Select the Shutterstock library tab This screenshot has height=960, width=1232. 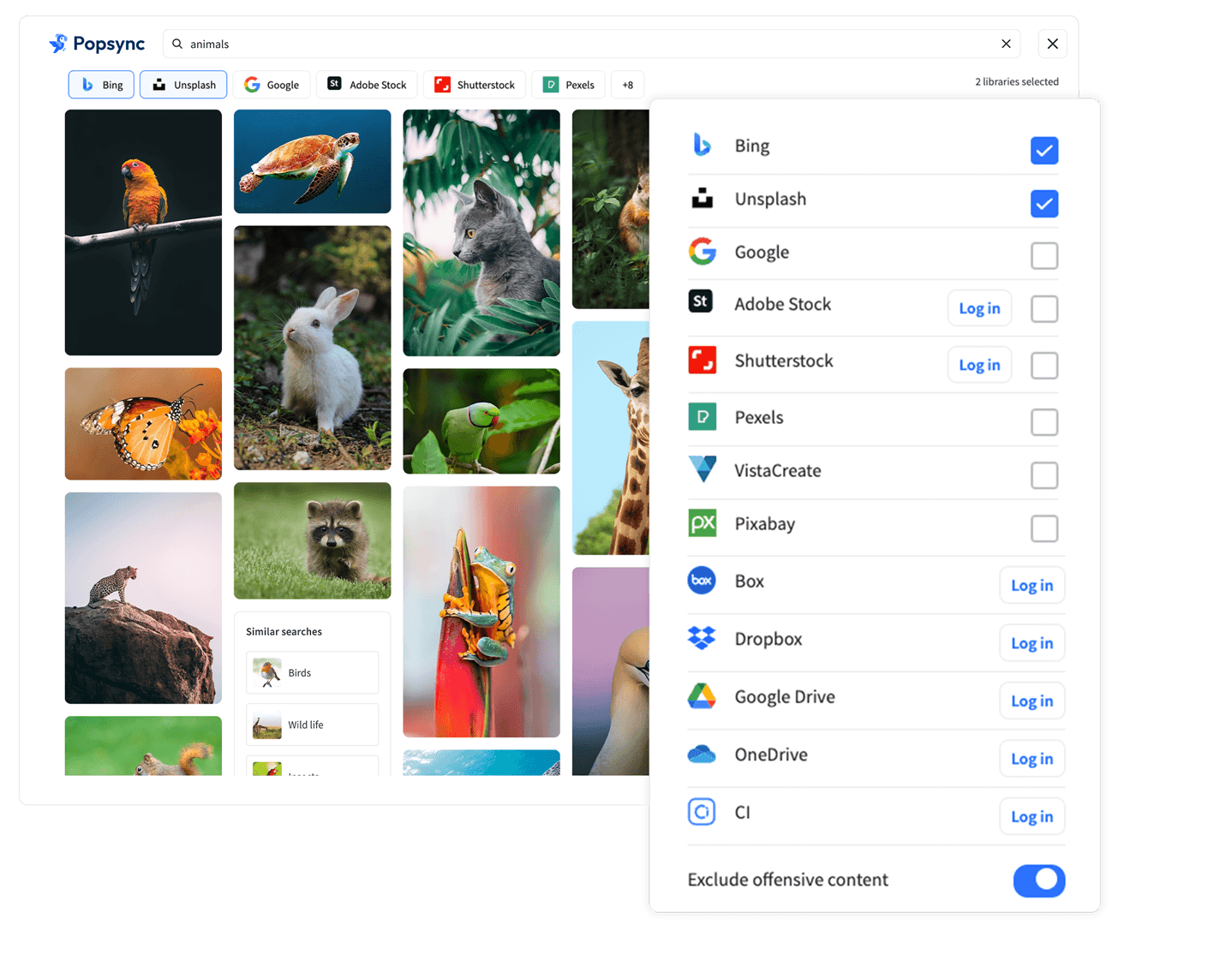(x=475, y=85)
